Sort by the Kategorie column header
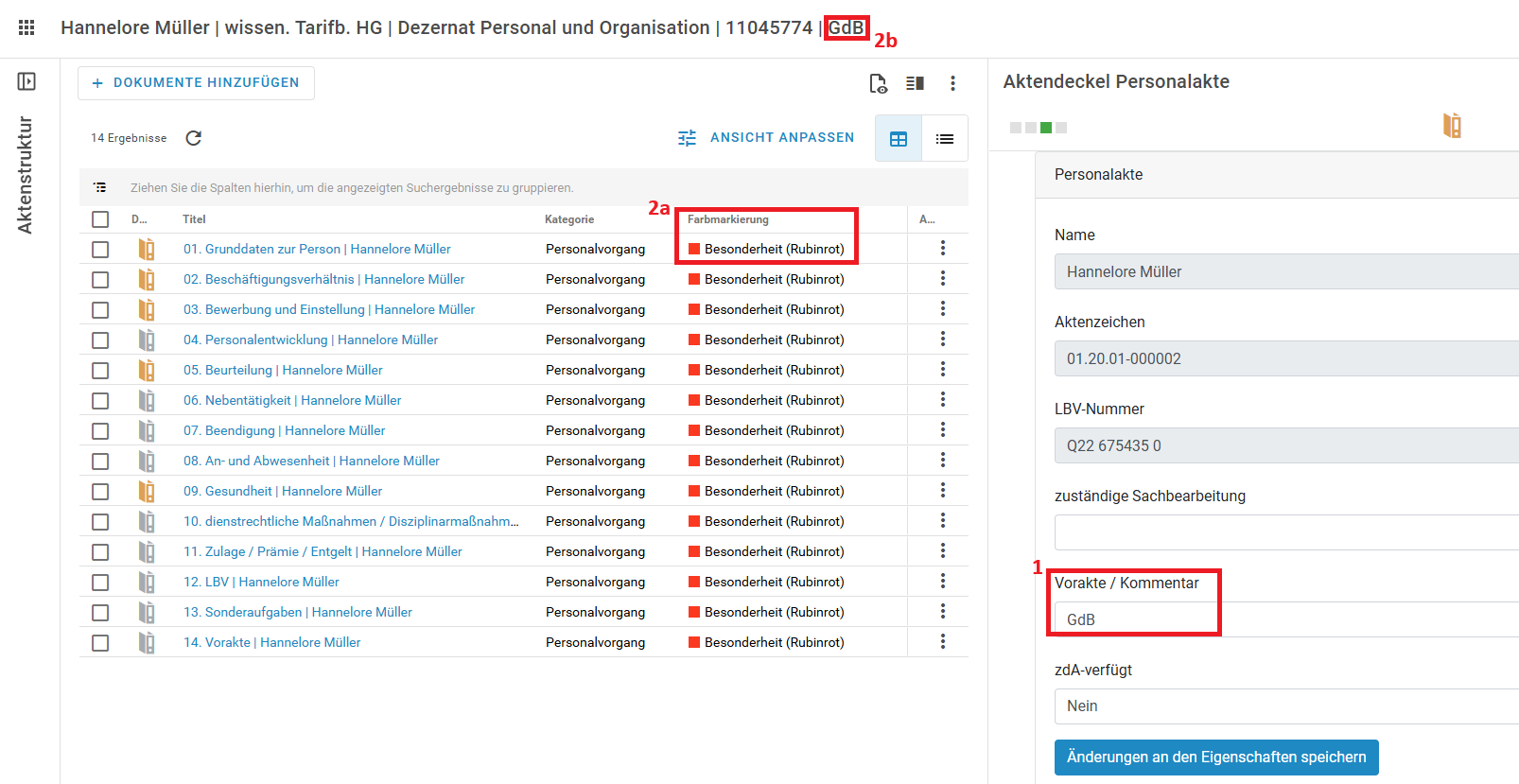Screen dimensions: 1519x784 [x=569, y=219]
